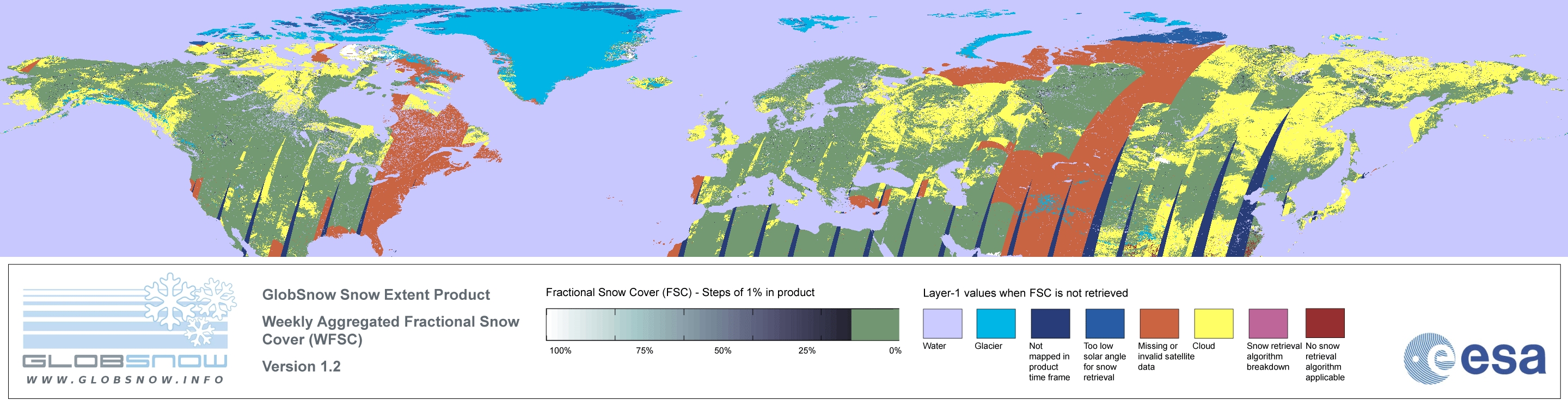The width and height of the screenshot is (1568, 406).
Task: Select the orange Missing satellite data swatch
Action: (x=1159, y=323)
